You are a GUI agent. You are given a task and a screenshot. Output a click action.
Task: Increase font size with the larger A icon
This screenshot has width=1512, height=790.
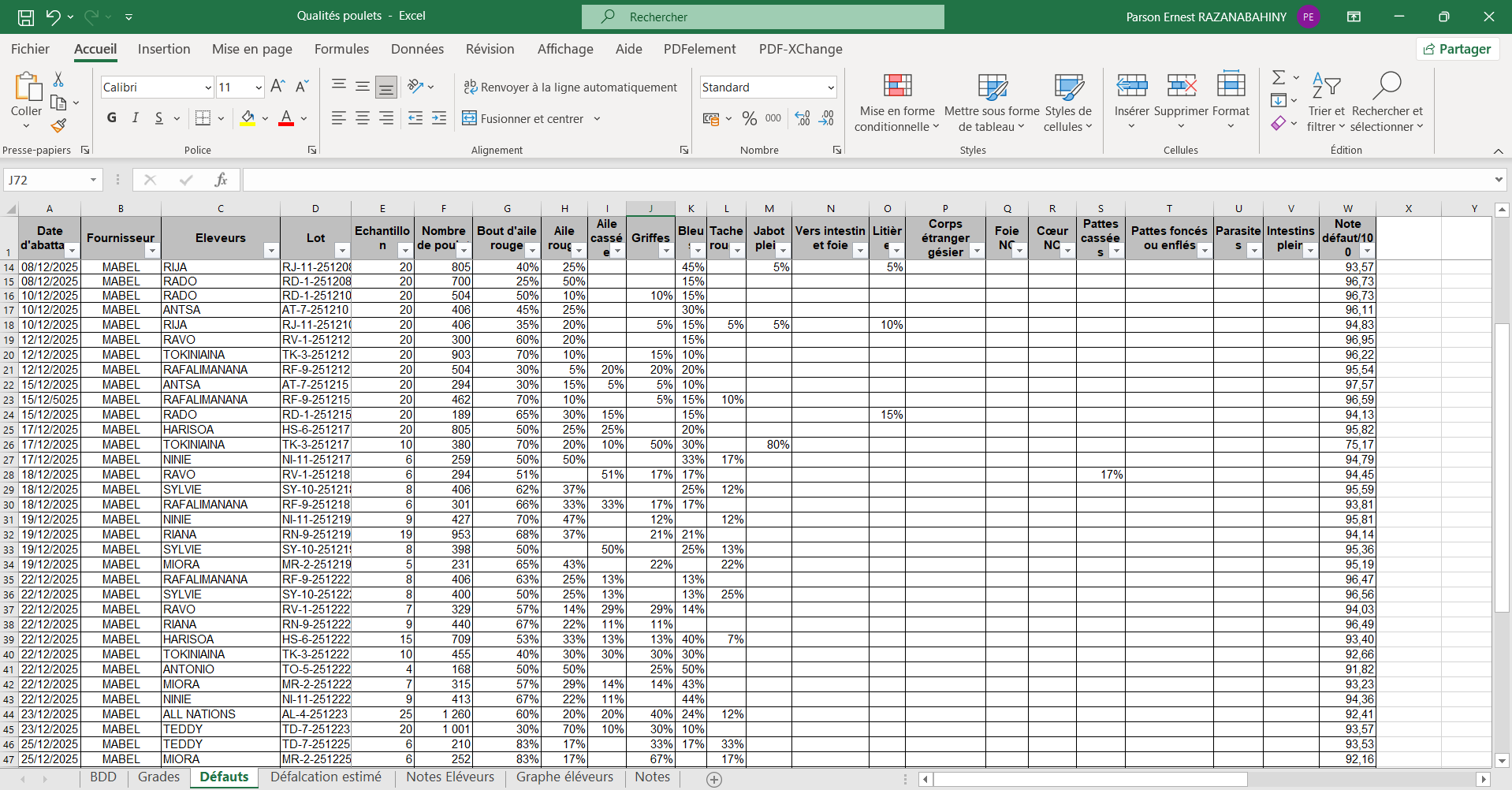(277, 87)
